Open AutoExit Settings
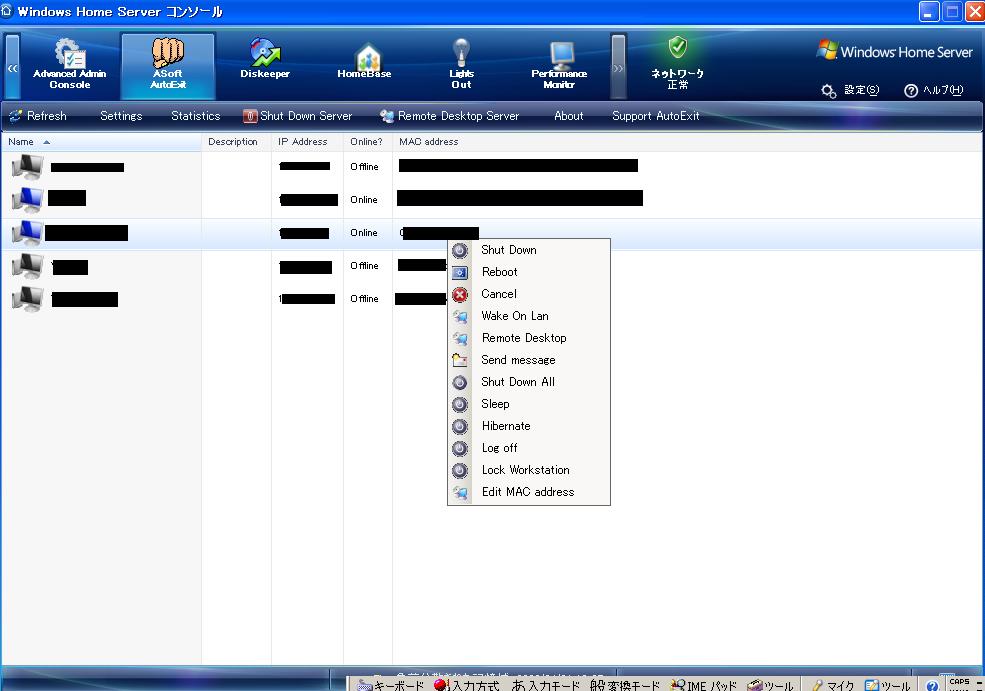Screen dimensions: 985x691 121,116
